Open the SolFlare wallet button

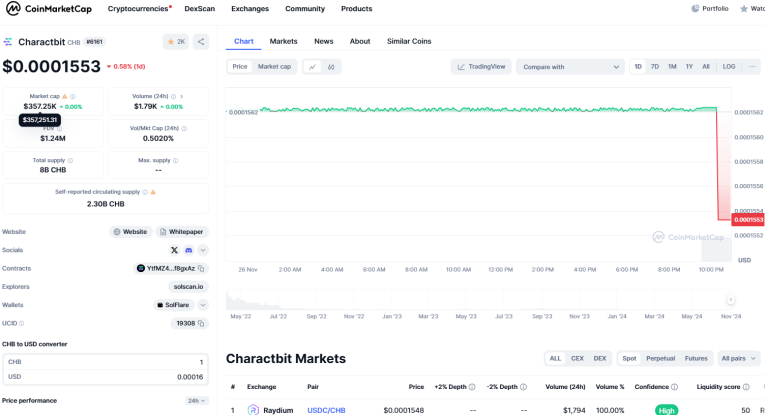(x=173, y=305)
